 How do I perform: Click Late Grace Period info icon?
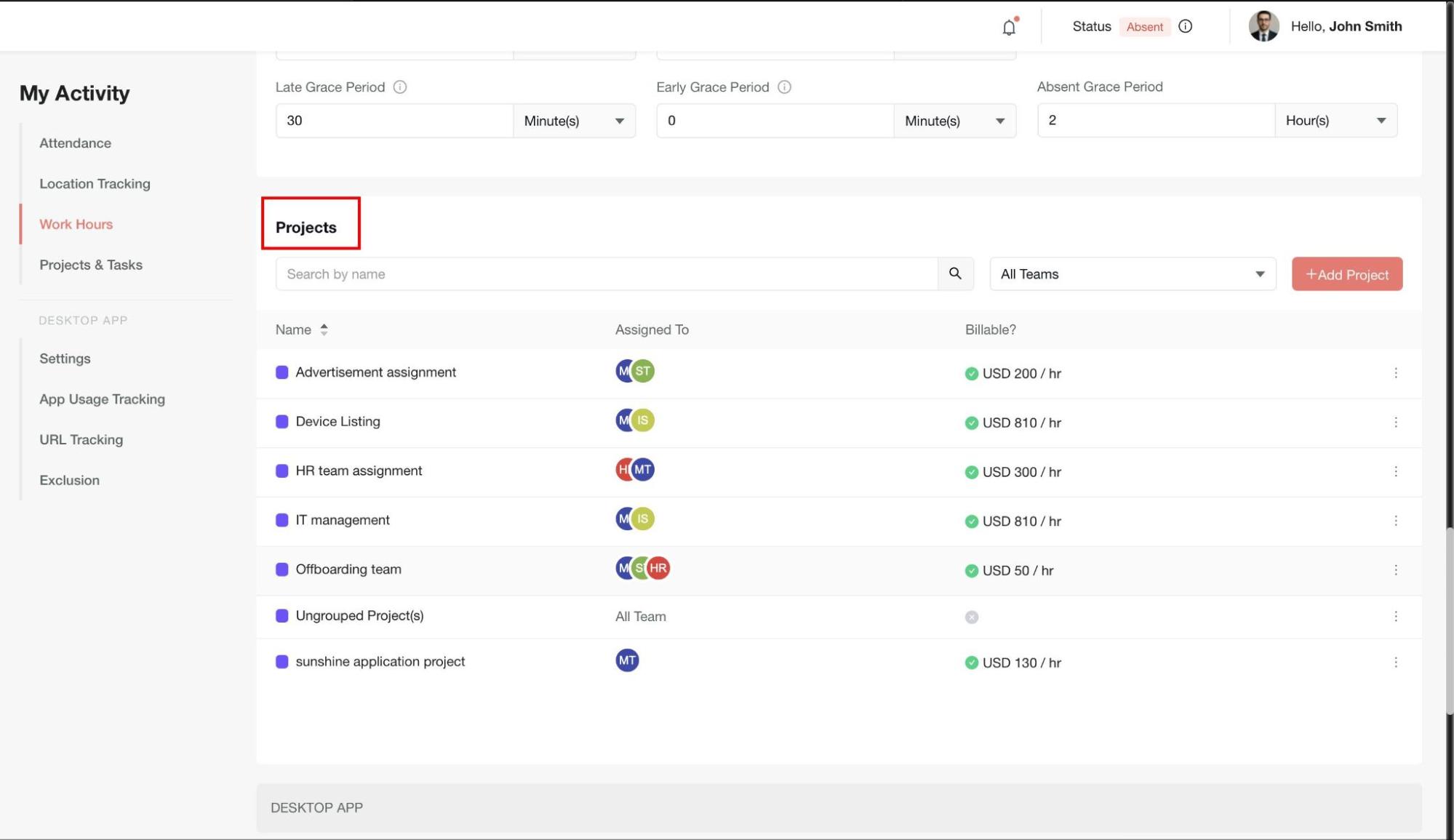click(400, 87)
